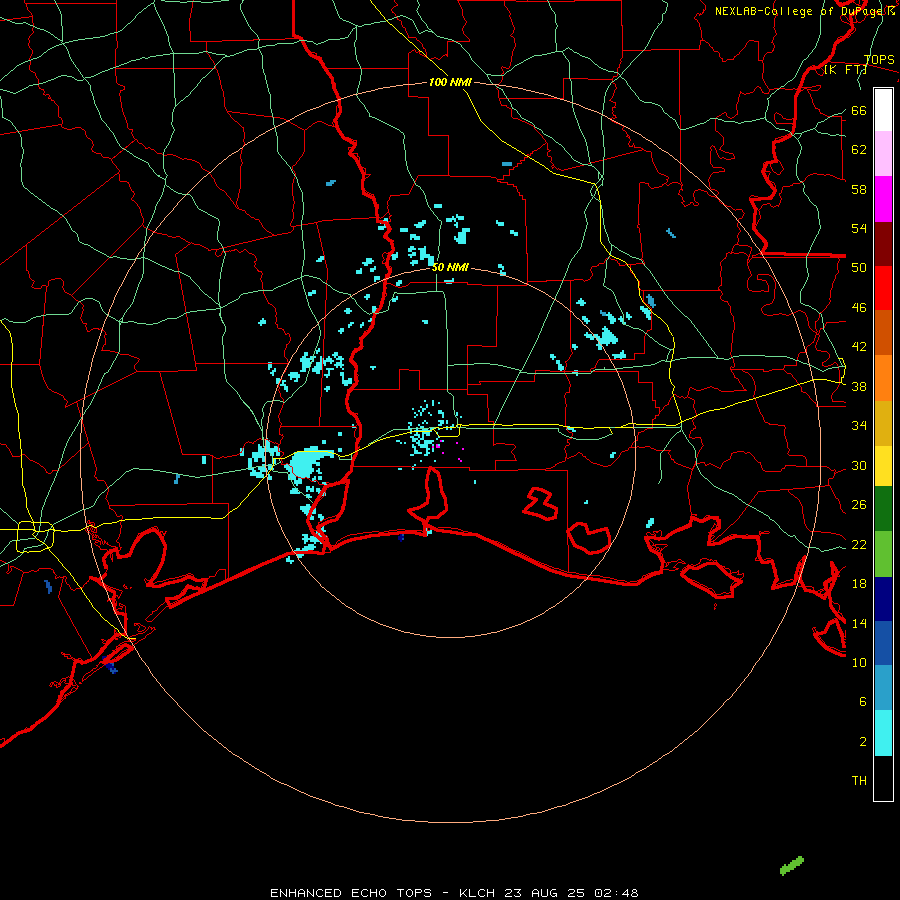Click the TOPS legend heading

(x=879, y=59)
